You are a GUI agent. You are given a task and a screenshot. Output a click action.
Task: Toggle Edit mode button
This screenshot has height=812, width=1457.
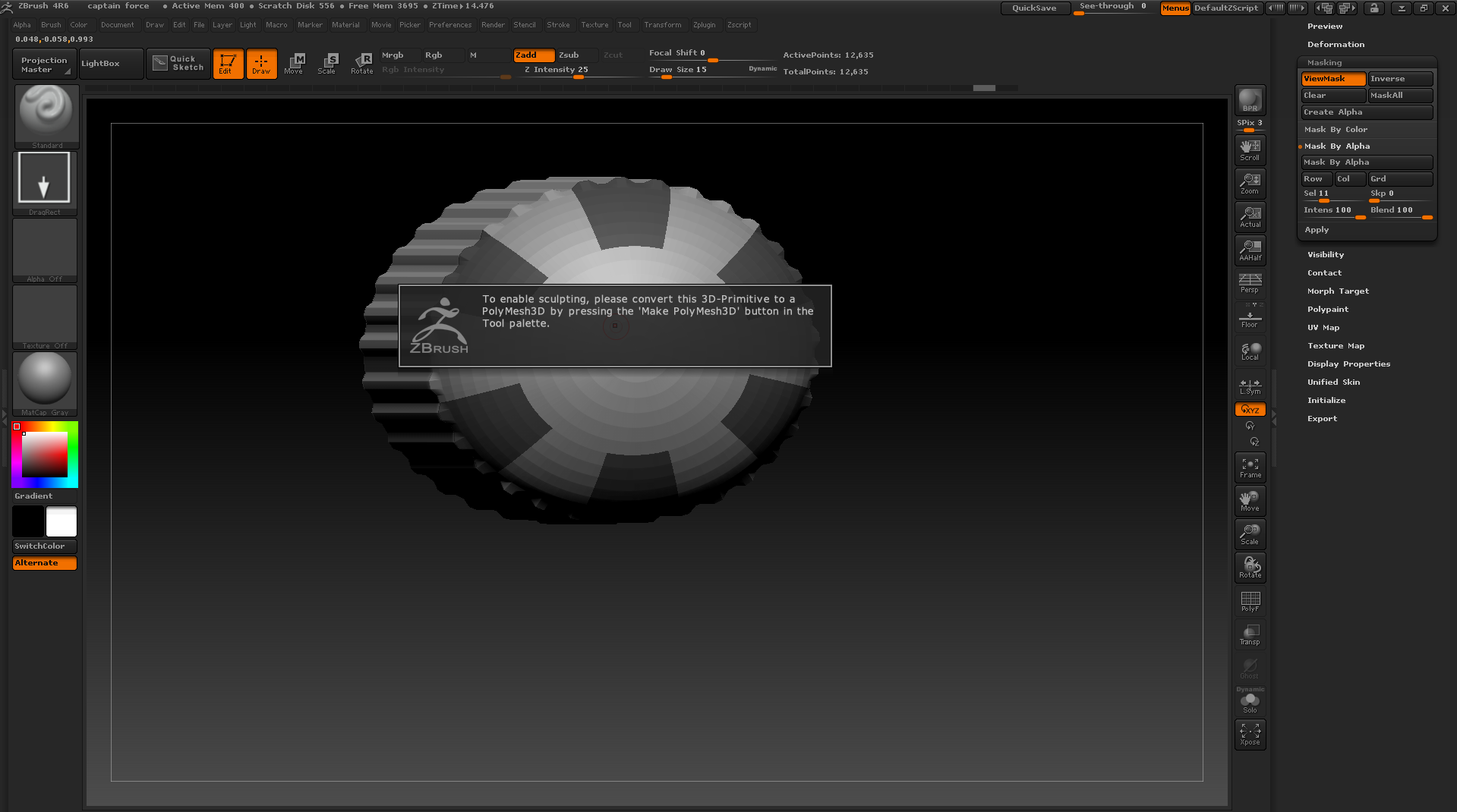point(228,64)
